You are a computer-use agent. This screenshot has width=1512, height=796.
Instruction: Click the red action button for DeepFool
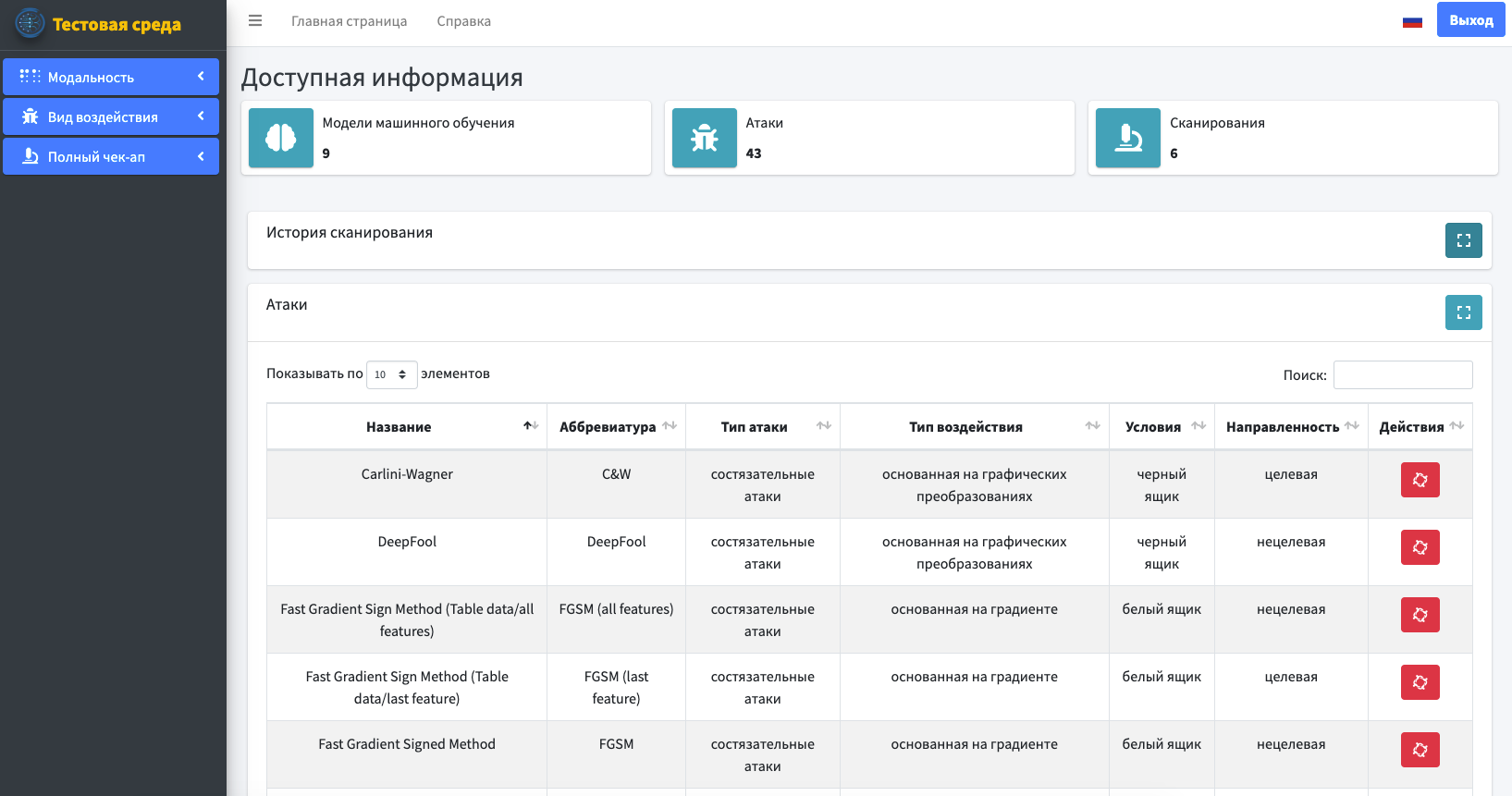[1420, 547]
